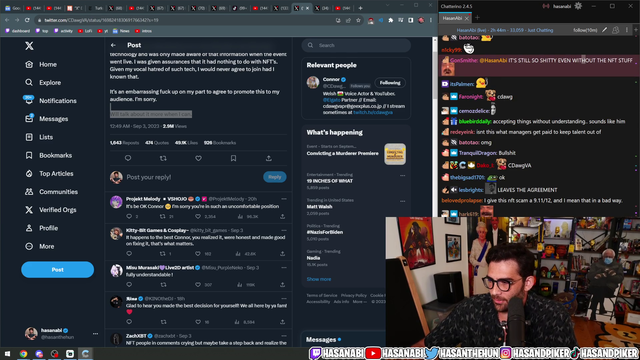Like the Kitty-Bit Games reply
This screenshot has height=360, width=640.
pos(198,253)
